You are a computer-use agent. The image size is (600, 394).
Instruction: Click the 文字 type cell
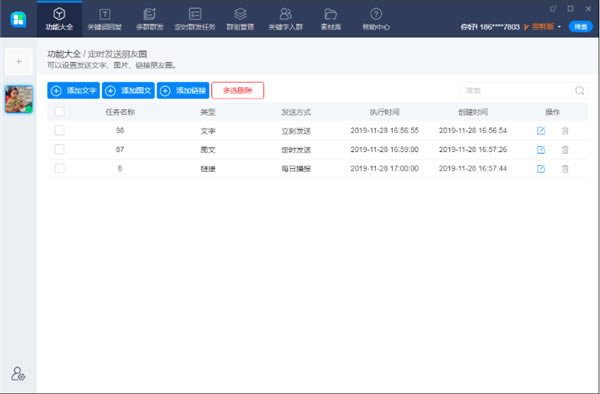click(x=208, y=131)
